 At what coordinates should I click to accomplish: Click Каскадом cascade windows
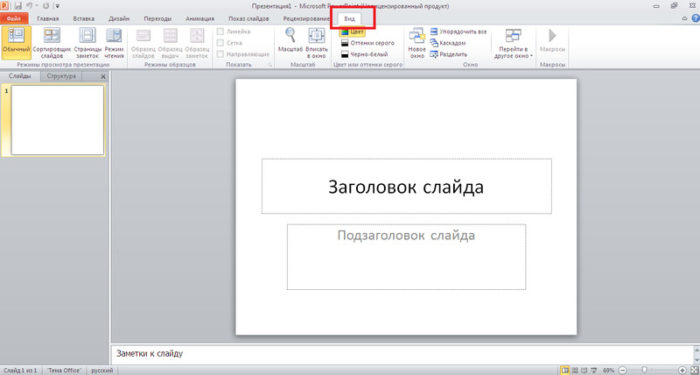pyautogui.click(x=448, y=43)
